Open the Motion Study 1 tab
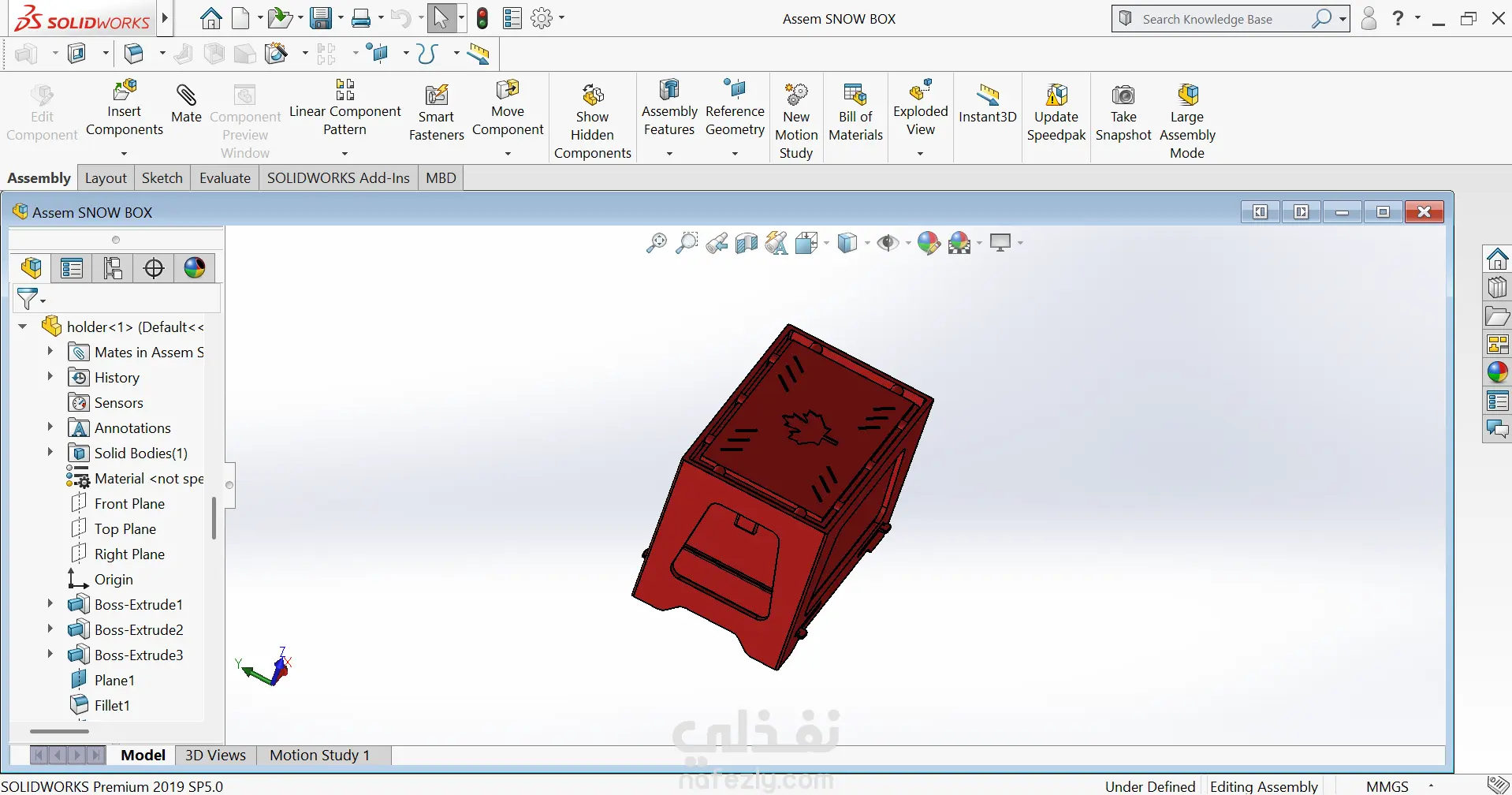 [320, 756]
